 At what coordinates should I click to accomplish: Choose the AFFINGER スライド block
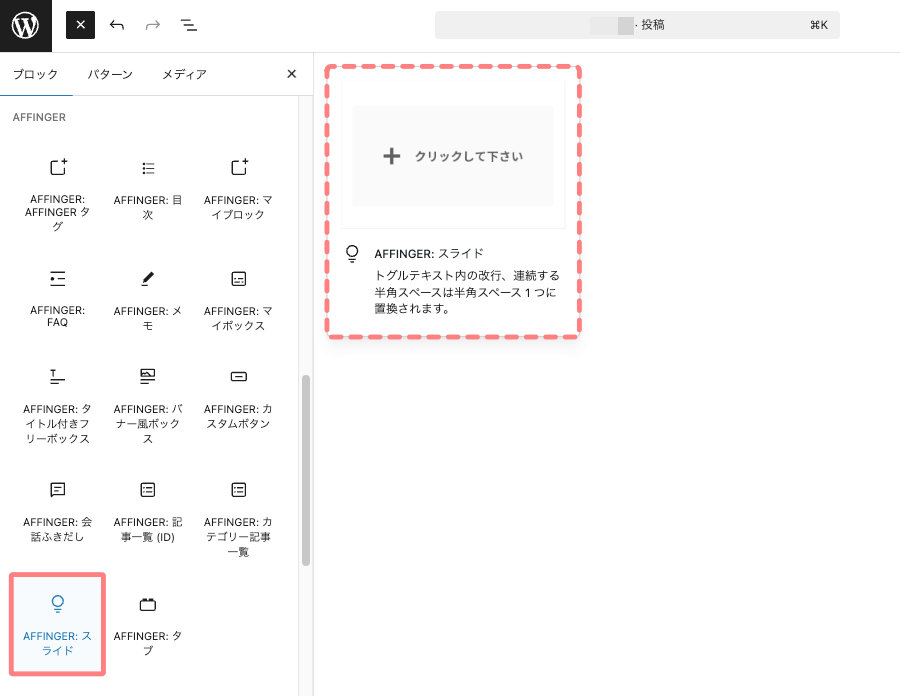(58, 622)
